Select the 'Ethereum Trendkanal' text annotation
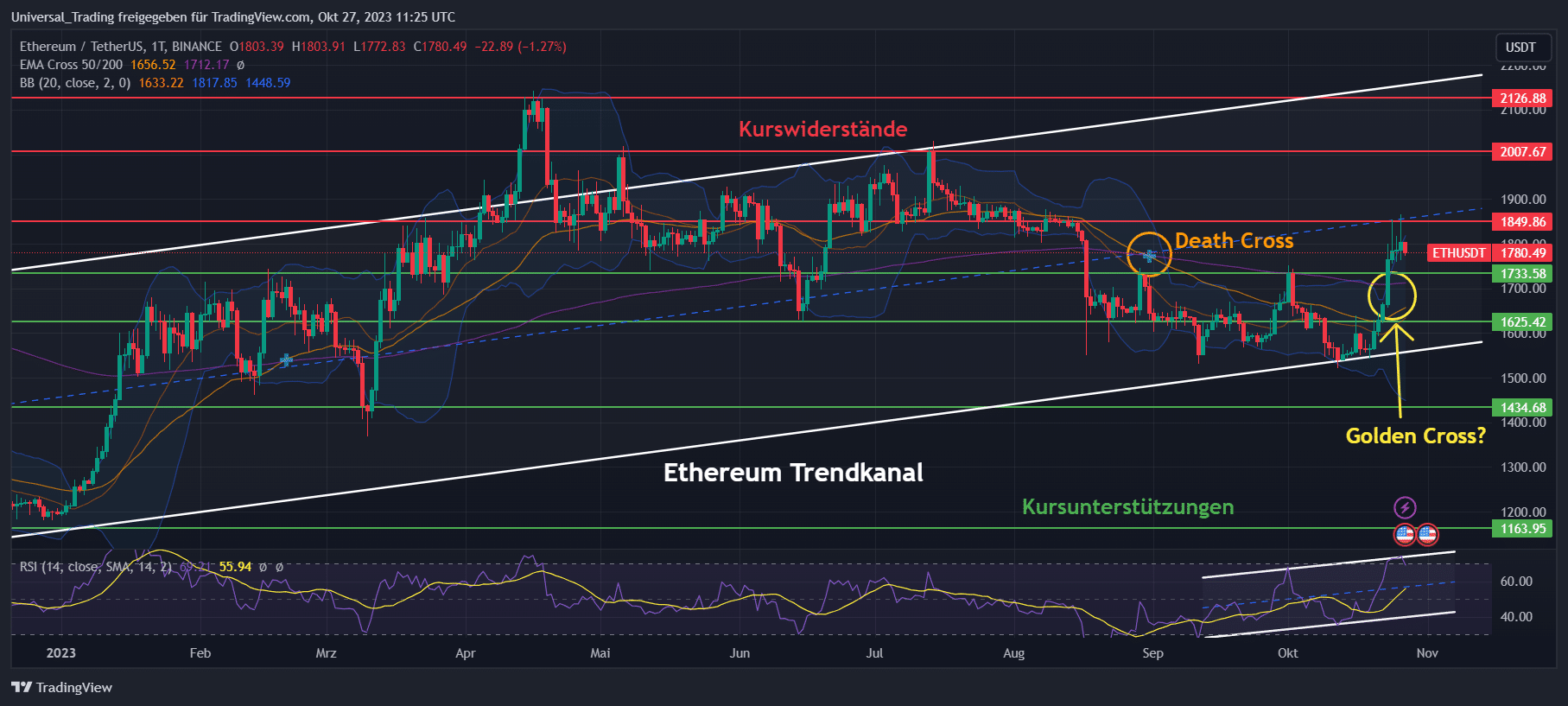1568x706 pixels. click(793, 473)
